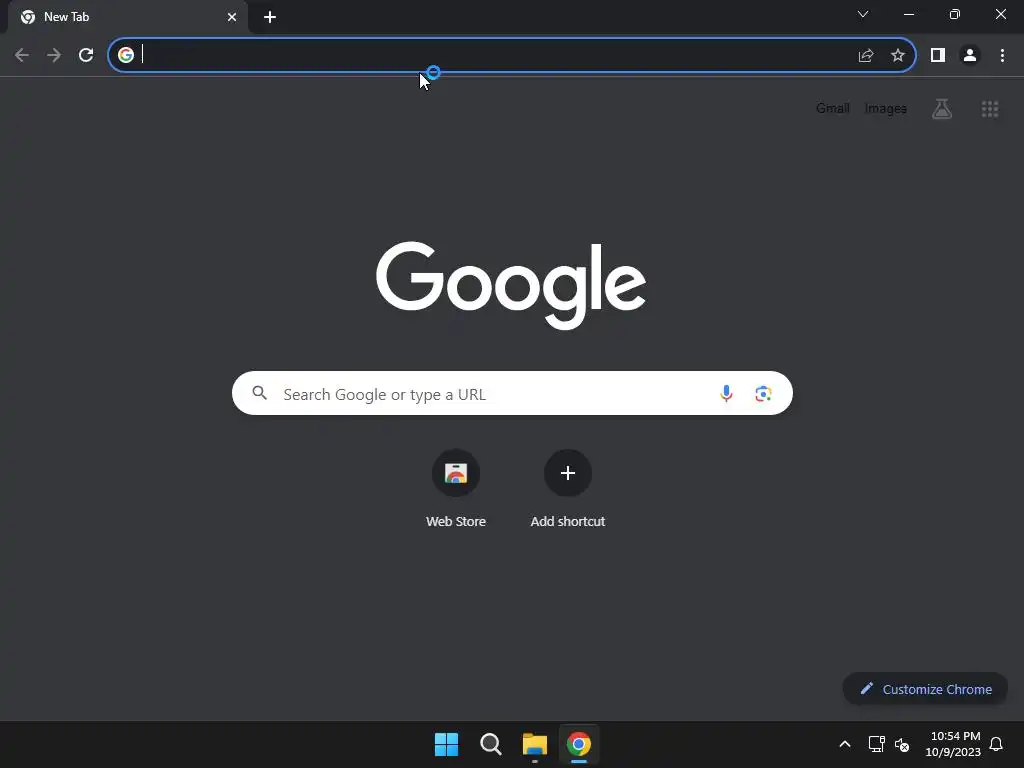Open Windows Start menu
The image size is (1024, 768).
[446, 744]
